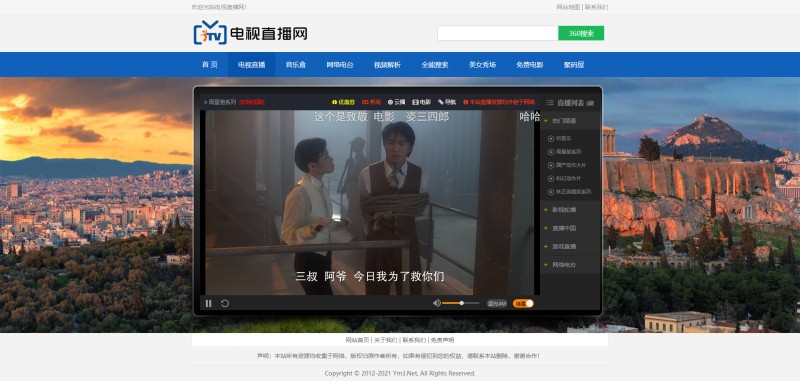Open 免责声明 link in the footer
Viewport: 800px width, 390px height.
(442, 340)
